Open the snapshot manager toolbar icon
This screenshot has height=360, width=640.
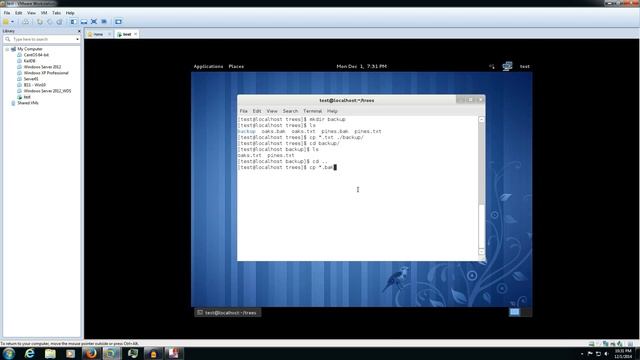coord(59,22)
